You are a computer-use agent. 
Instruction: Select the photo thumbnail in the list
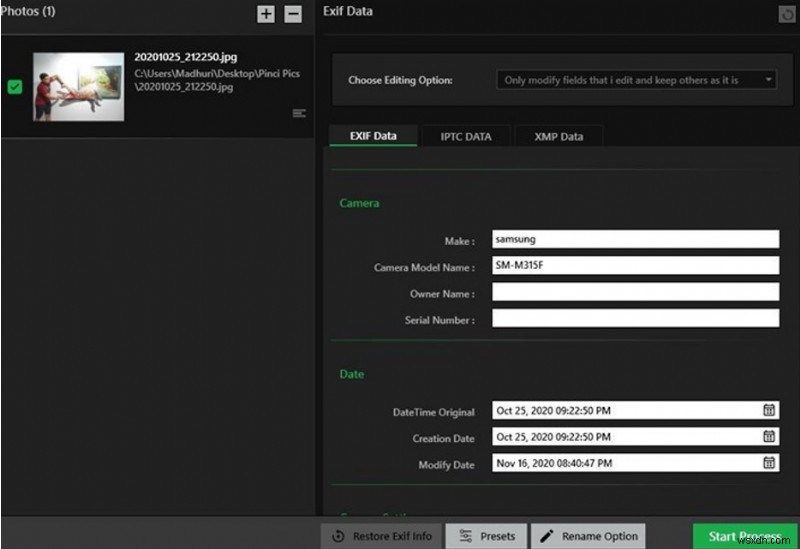[79, 87]
